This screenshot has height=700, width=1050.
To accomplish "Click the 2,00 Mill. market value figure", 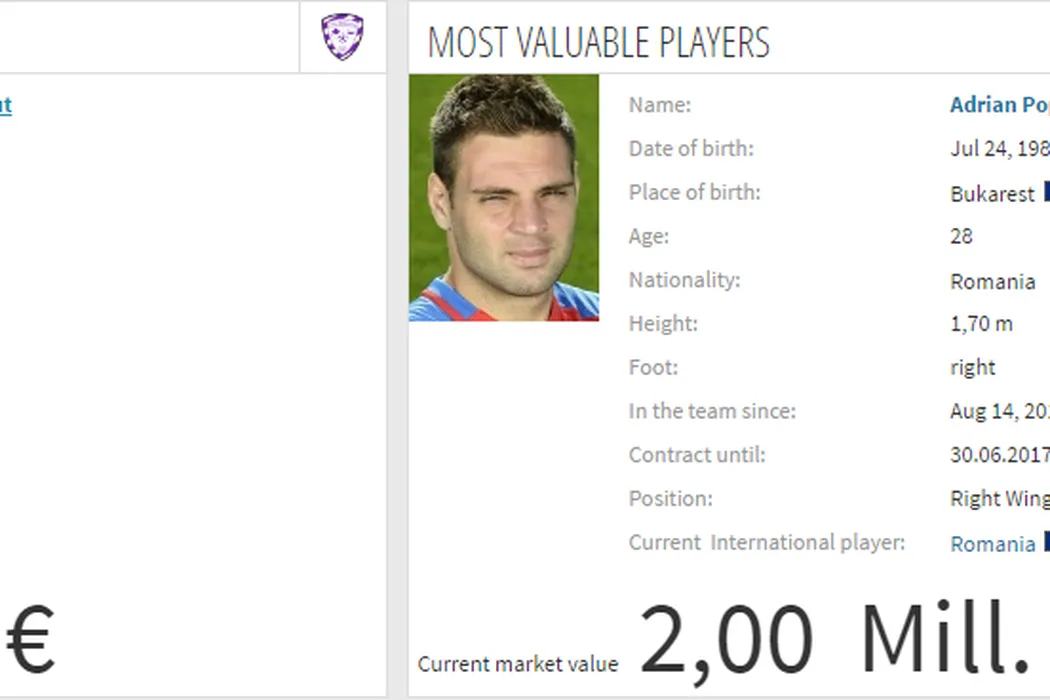I will point(835,640).
